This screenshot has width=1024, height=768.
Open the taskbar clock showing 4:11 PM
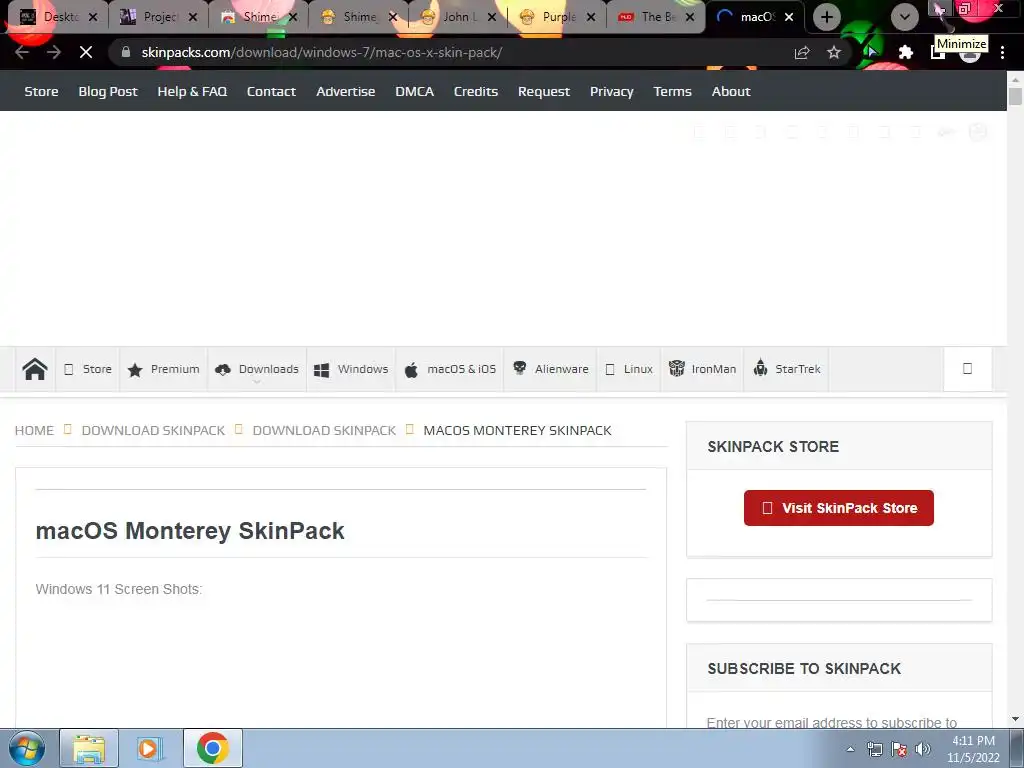(973, 749)
